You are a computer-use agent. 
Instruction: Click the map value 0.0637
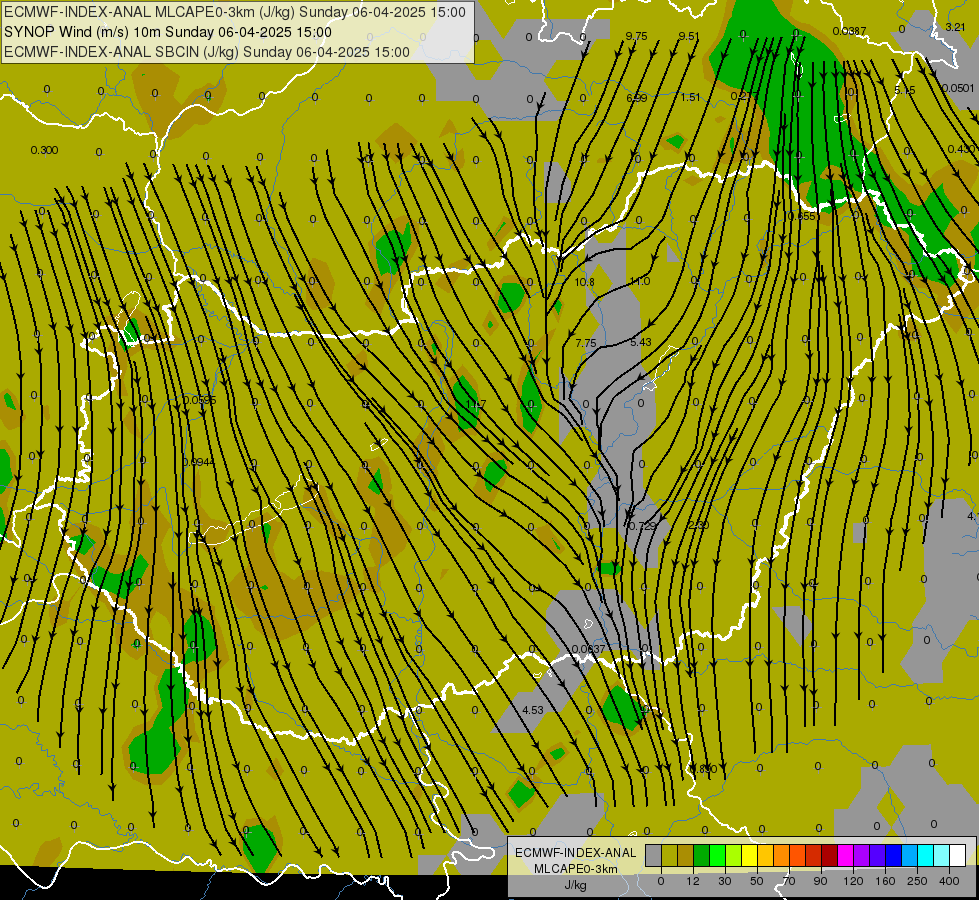589,649
